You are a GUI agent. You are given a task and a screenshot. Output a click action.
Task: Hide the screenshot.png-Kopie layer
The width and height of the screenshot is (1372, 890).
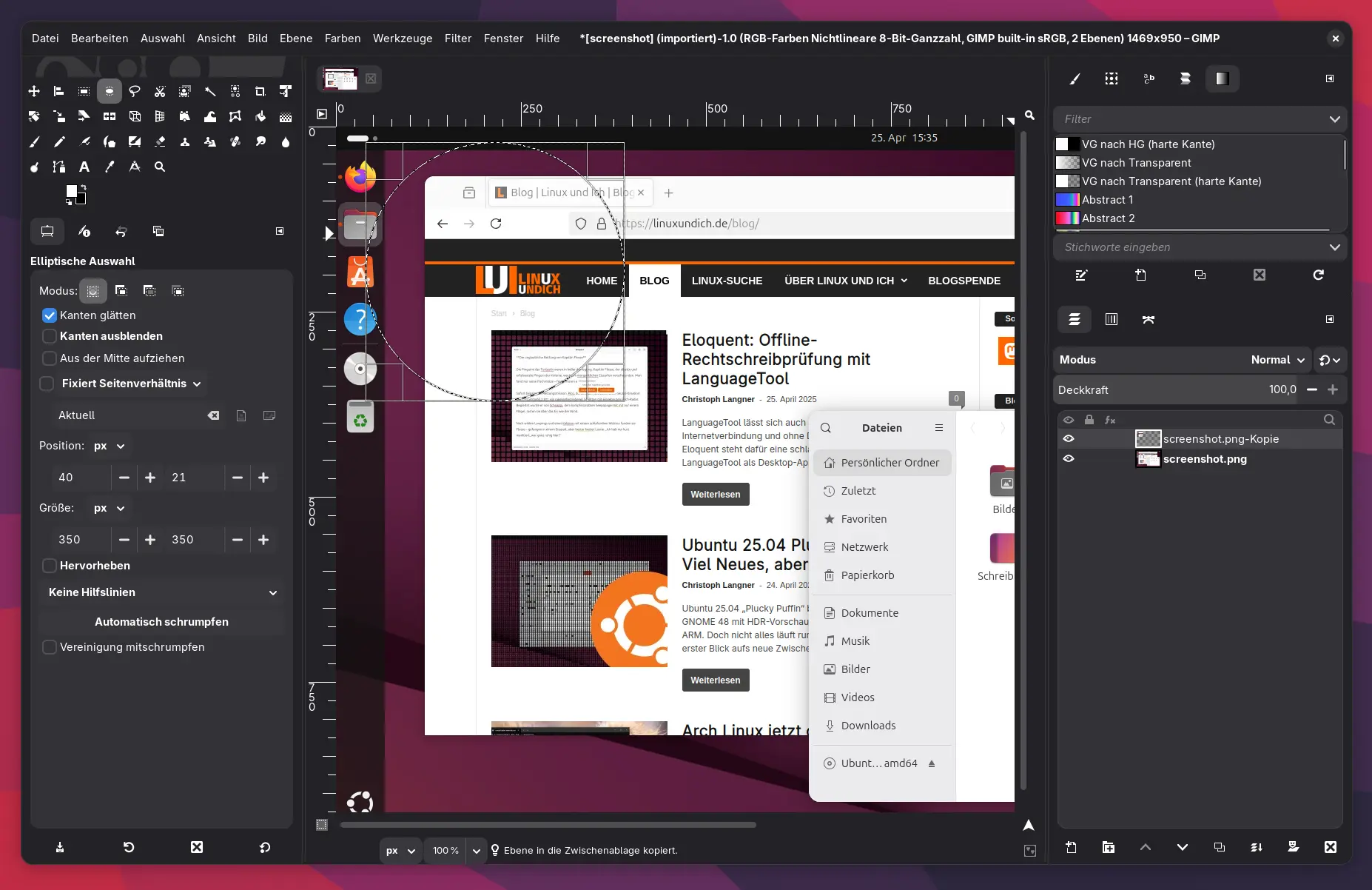click(x=1069, y=438)
